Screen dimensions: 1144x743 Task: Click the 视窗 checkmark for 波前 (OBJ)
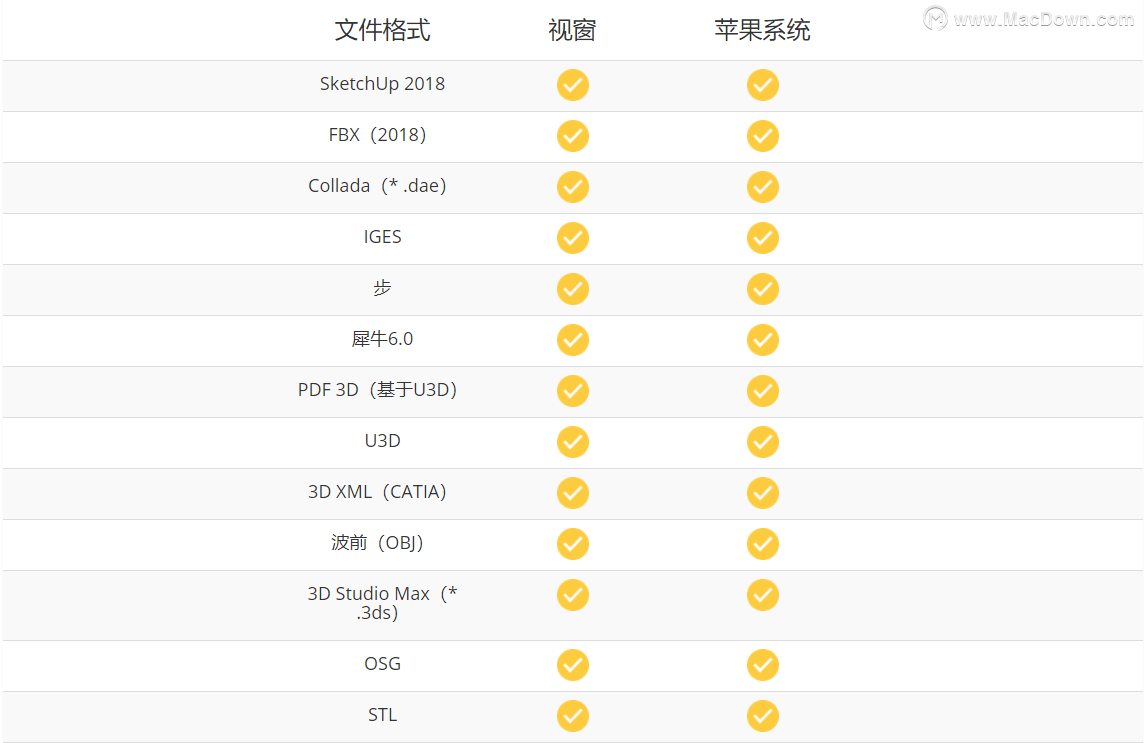tap(573, 544)
